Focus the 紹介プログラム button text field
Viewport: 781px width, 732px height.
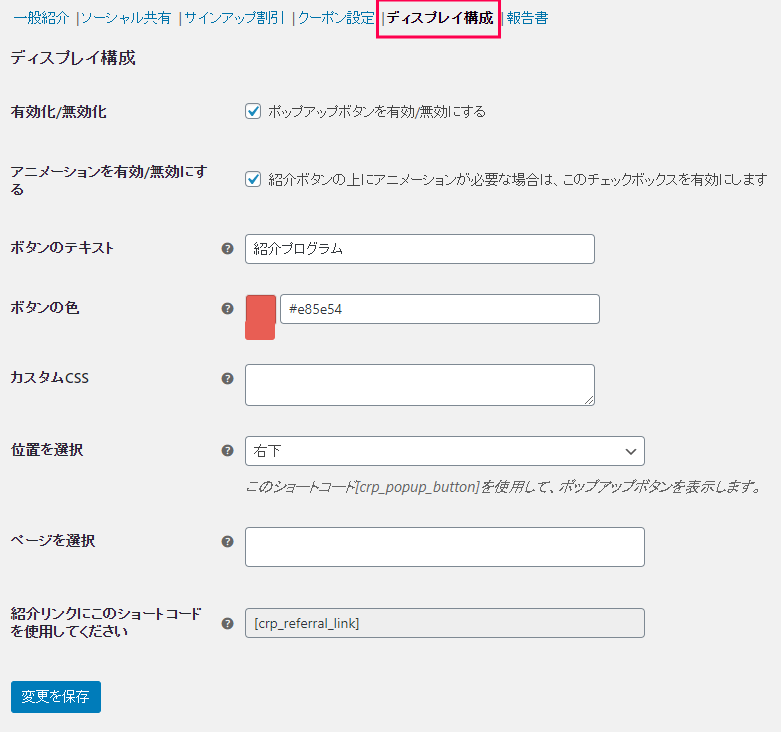click(x=420, y=249)
